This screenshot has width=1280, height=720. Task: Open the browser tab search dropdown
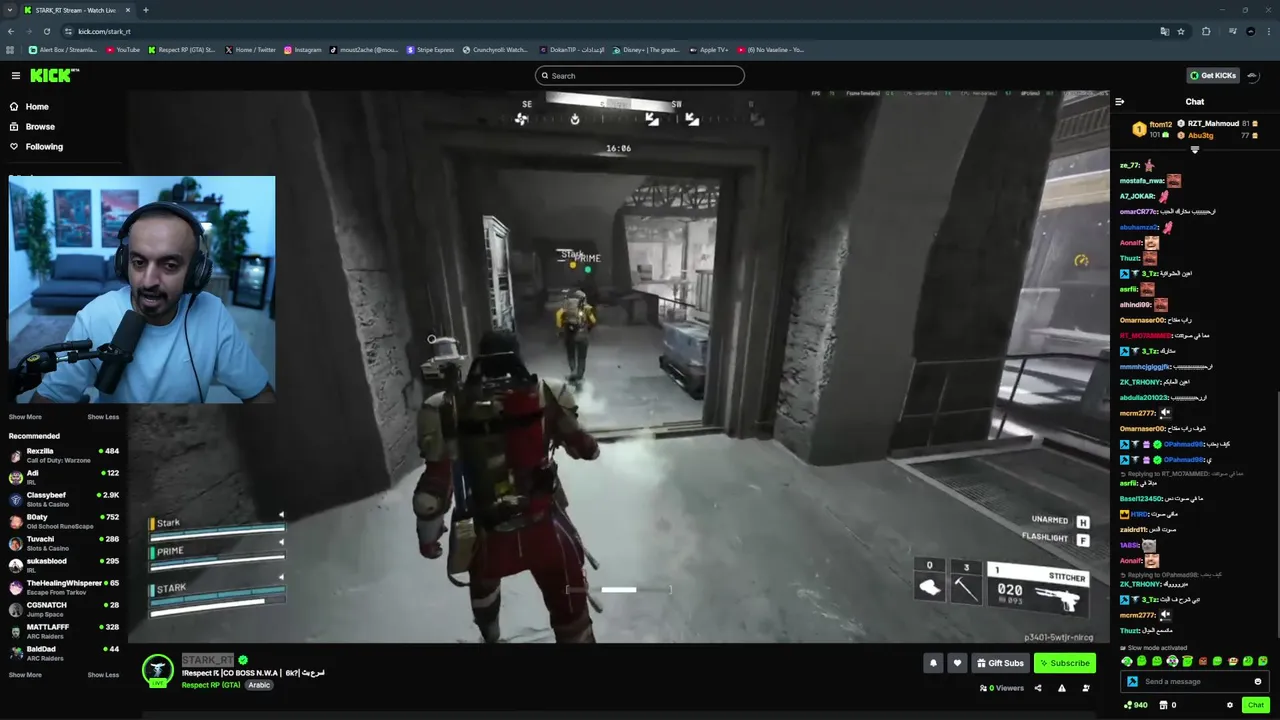click(10, 10)
